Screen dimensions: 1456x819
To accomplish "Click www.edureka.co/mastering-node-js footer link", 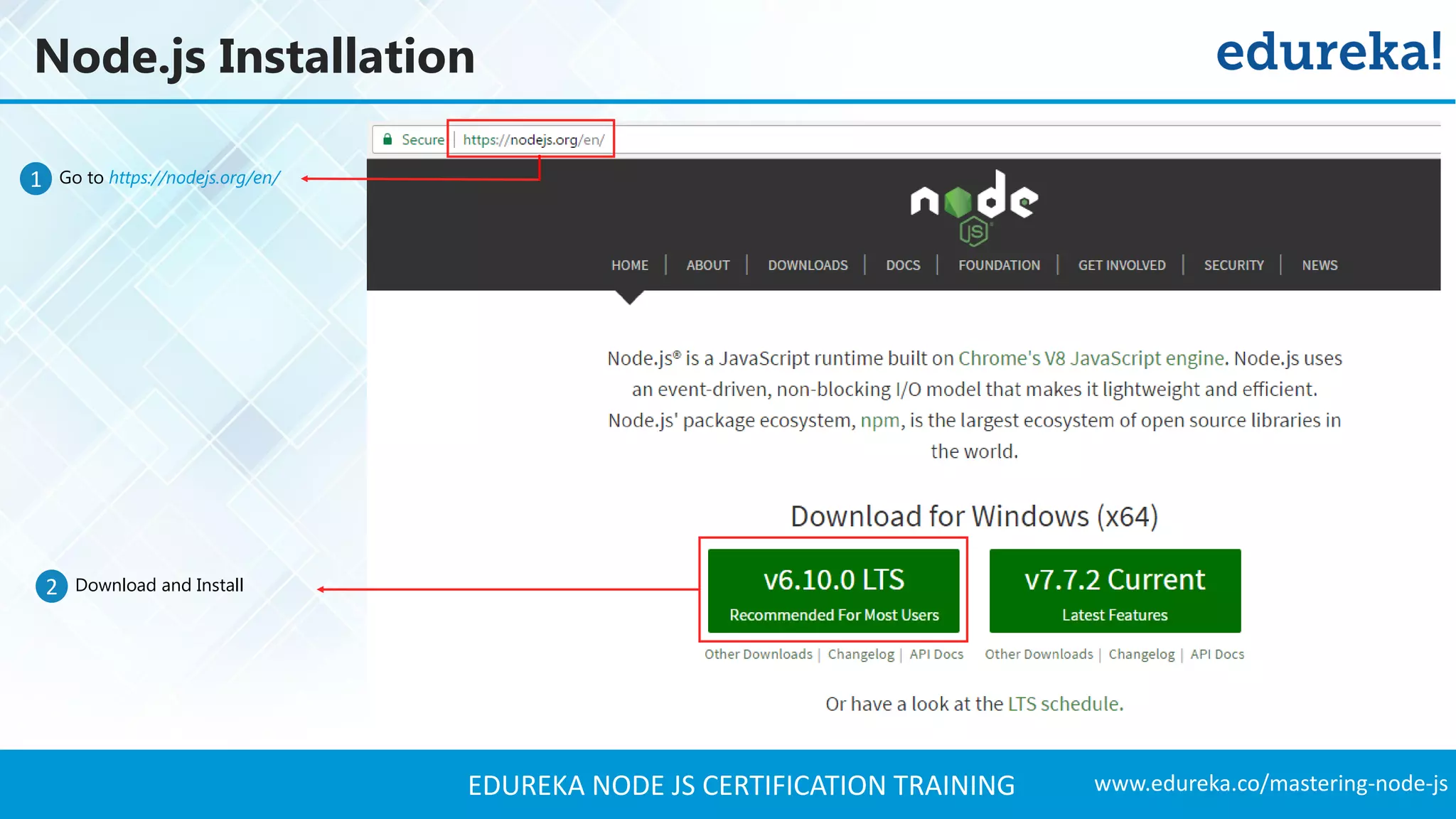I will pos(1271,783).
